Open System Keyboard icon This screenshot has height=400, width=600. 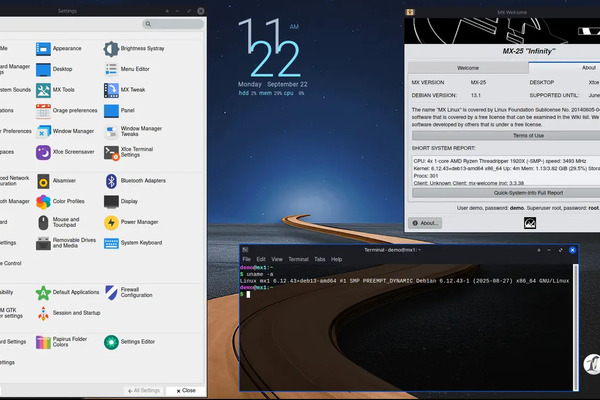[x=111, y=243]
